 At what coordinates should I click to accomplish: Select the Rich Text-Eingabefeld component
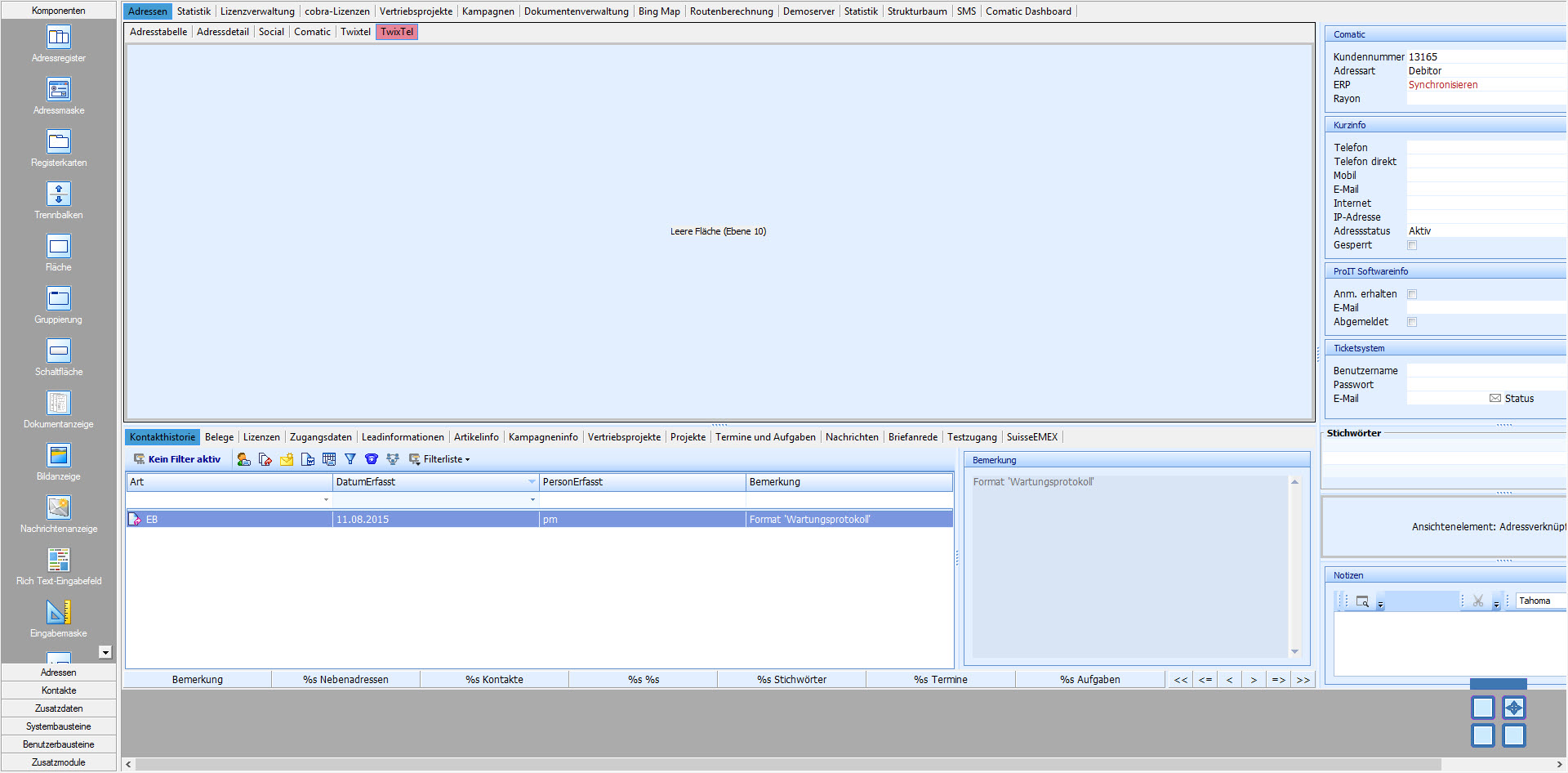[x=59, y=561]
